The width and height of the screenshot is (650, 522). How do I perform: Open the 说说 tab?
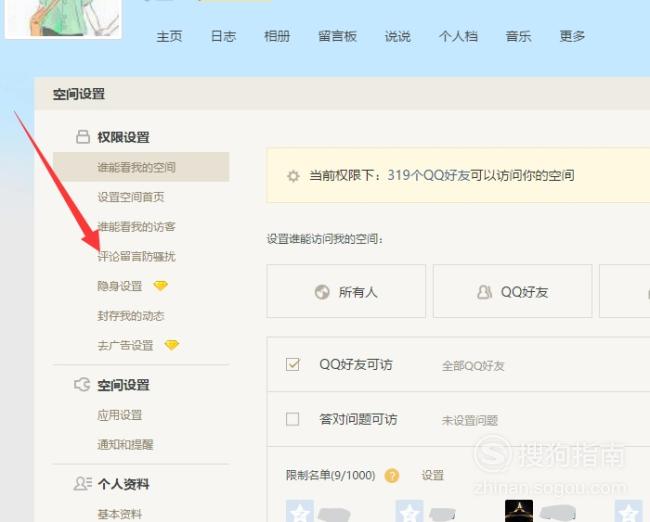click(398, 36)
